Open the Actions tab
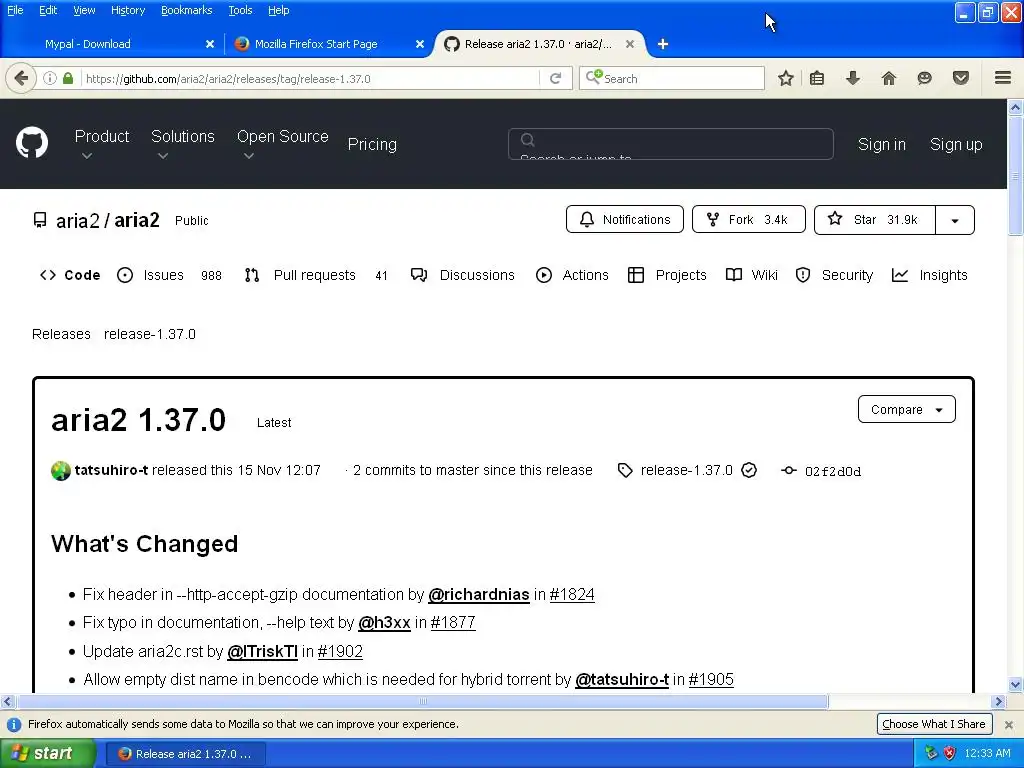Image resolution: width=1024 pixels, height=768 pixels. (x=572, y=275)
